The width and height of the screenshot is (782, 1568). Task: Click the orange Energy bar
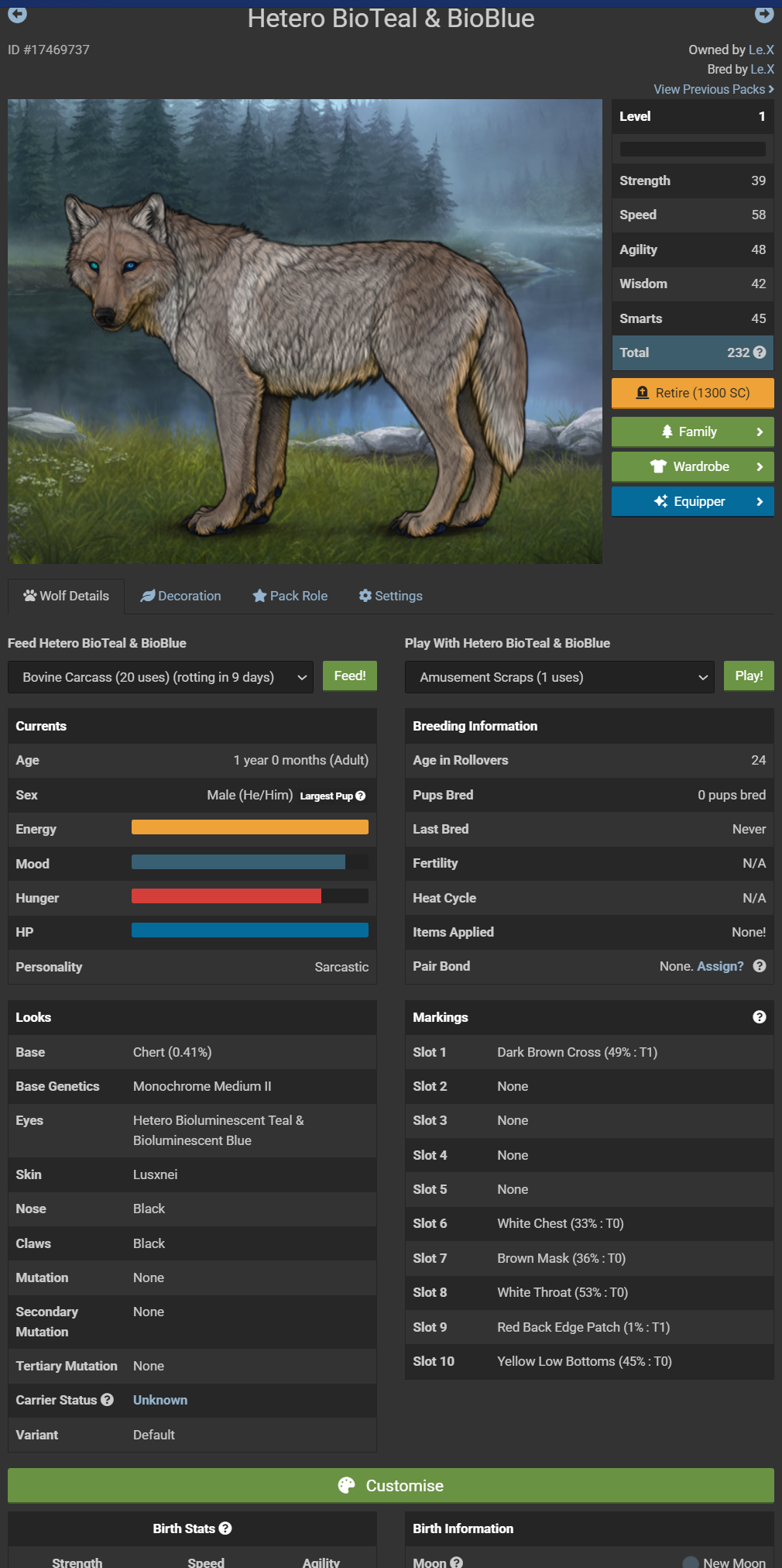[250, 827]
